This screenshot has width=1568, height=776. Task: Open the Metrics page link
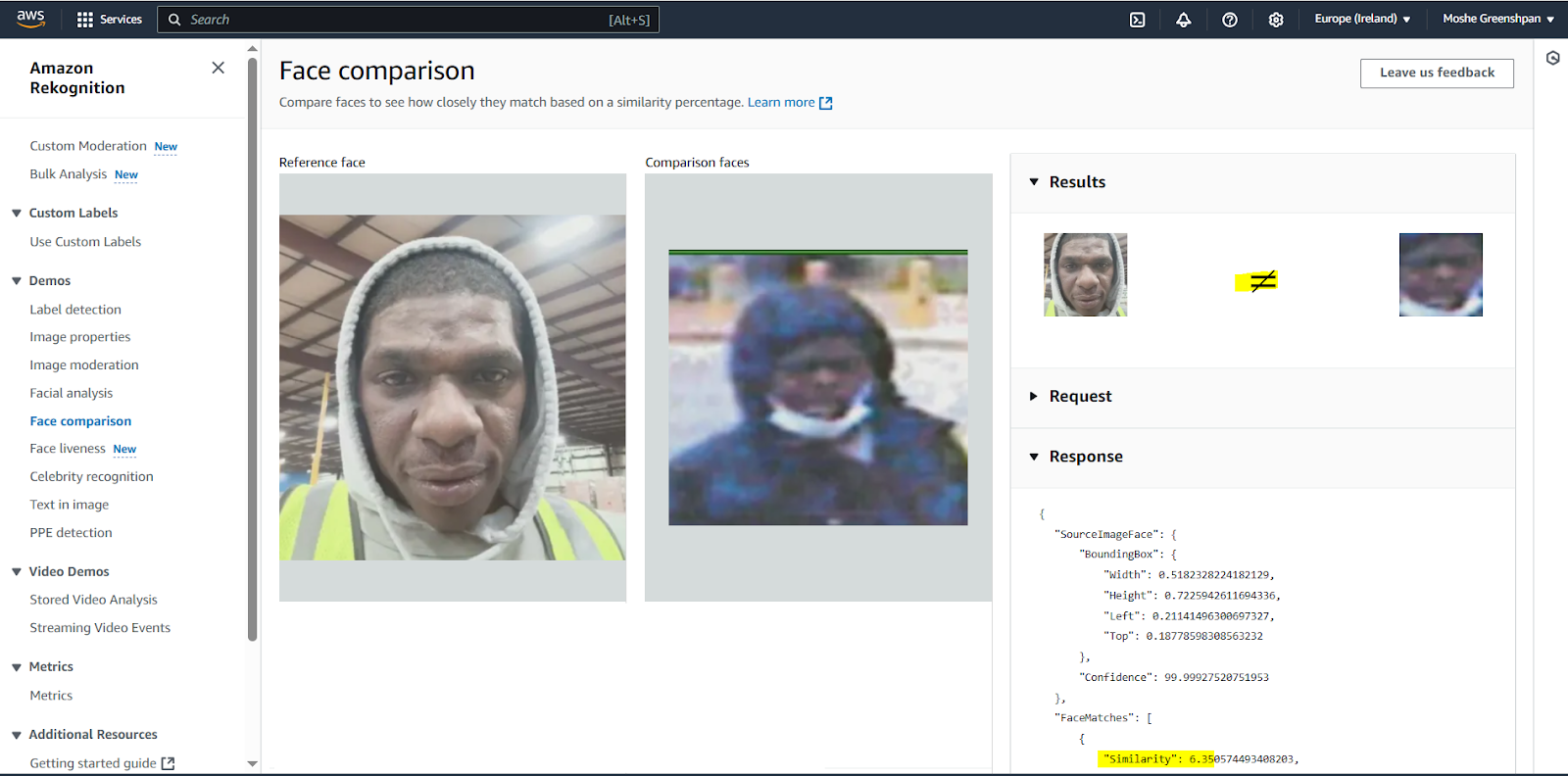tap(51, 696)
